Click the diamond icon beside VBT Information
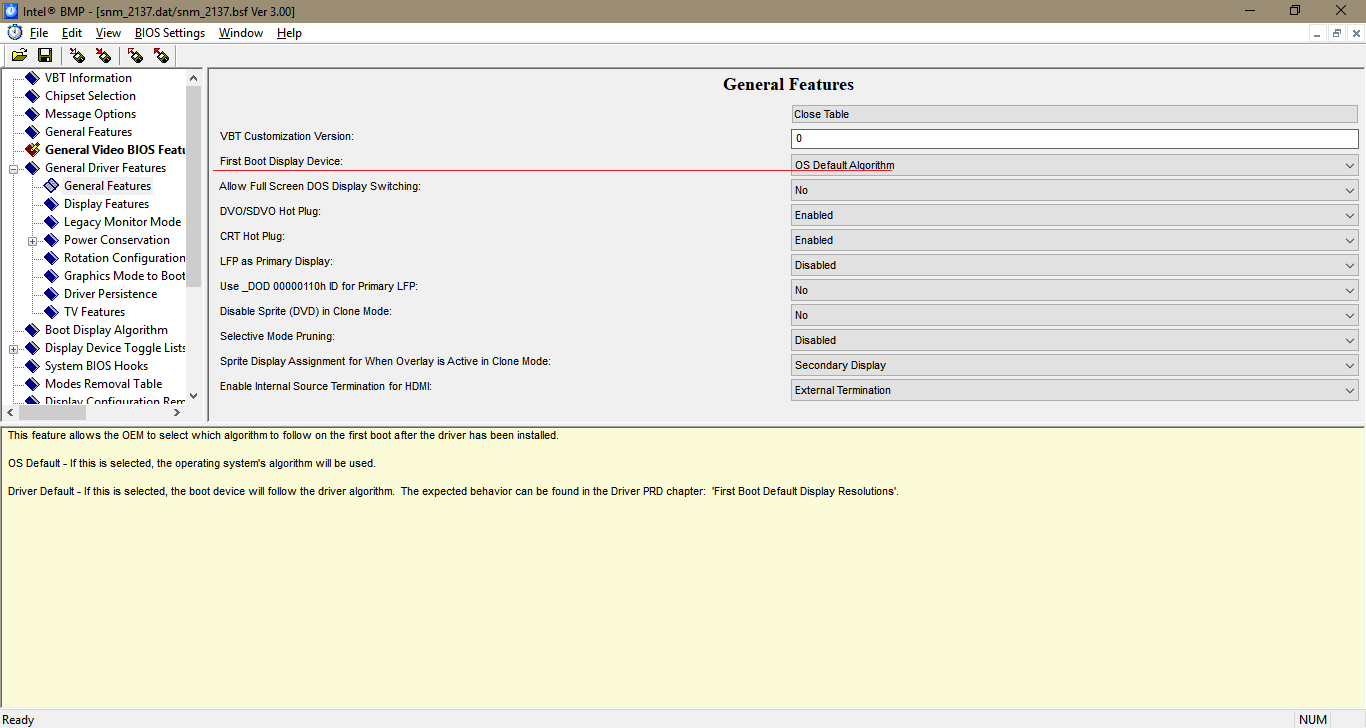 pos(33,78)
